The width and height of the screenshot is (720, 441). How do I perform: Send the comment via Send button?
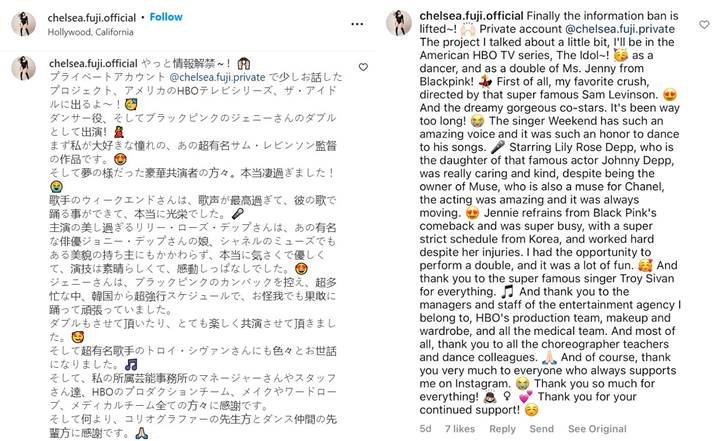(541, 429)
